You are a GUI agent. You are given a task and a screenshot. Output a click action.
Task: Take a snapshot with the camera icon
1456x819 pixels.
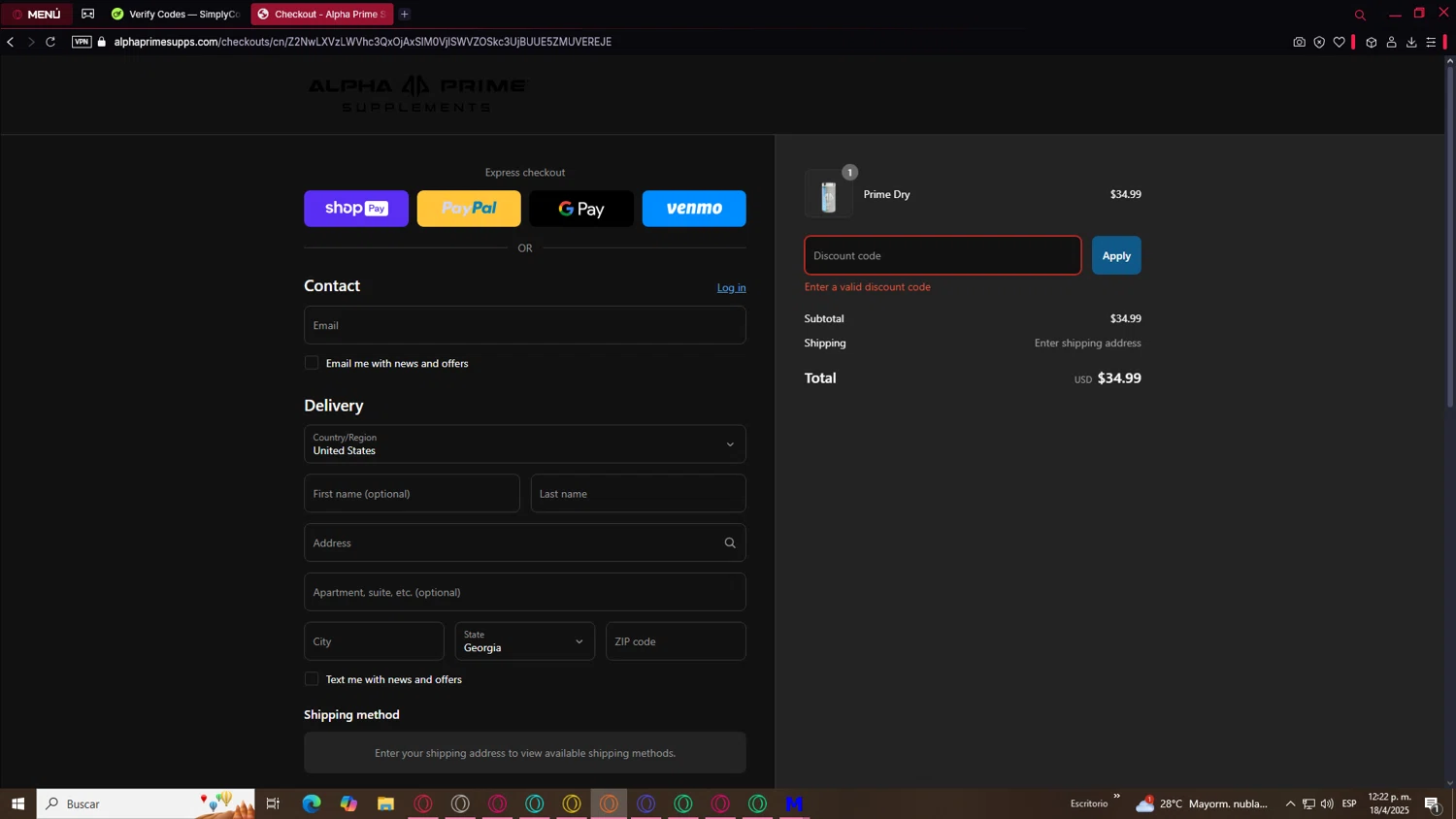coord(1299,42)
